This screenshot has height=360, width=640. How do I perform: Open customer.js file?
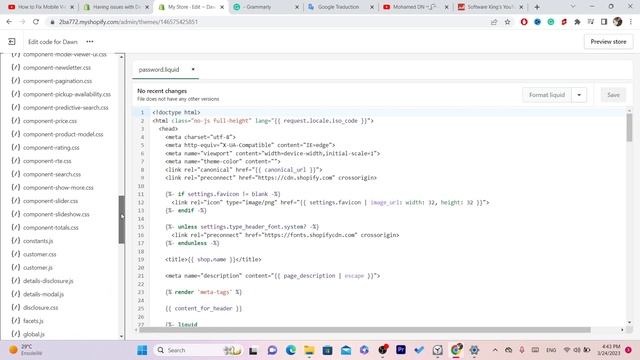[38, 268]
